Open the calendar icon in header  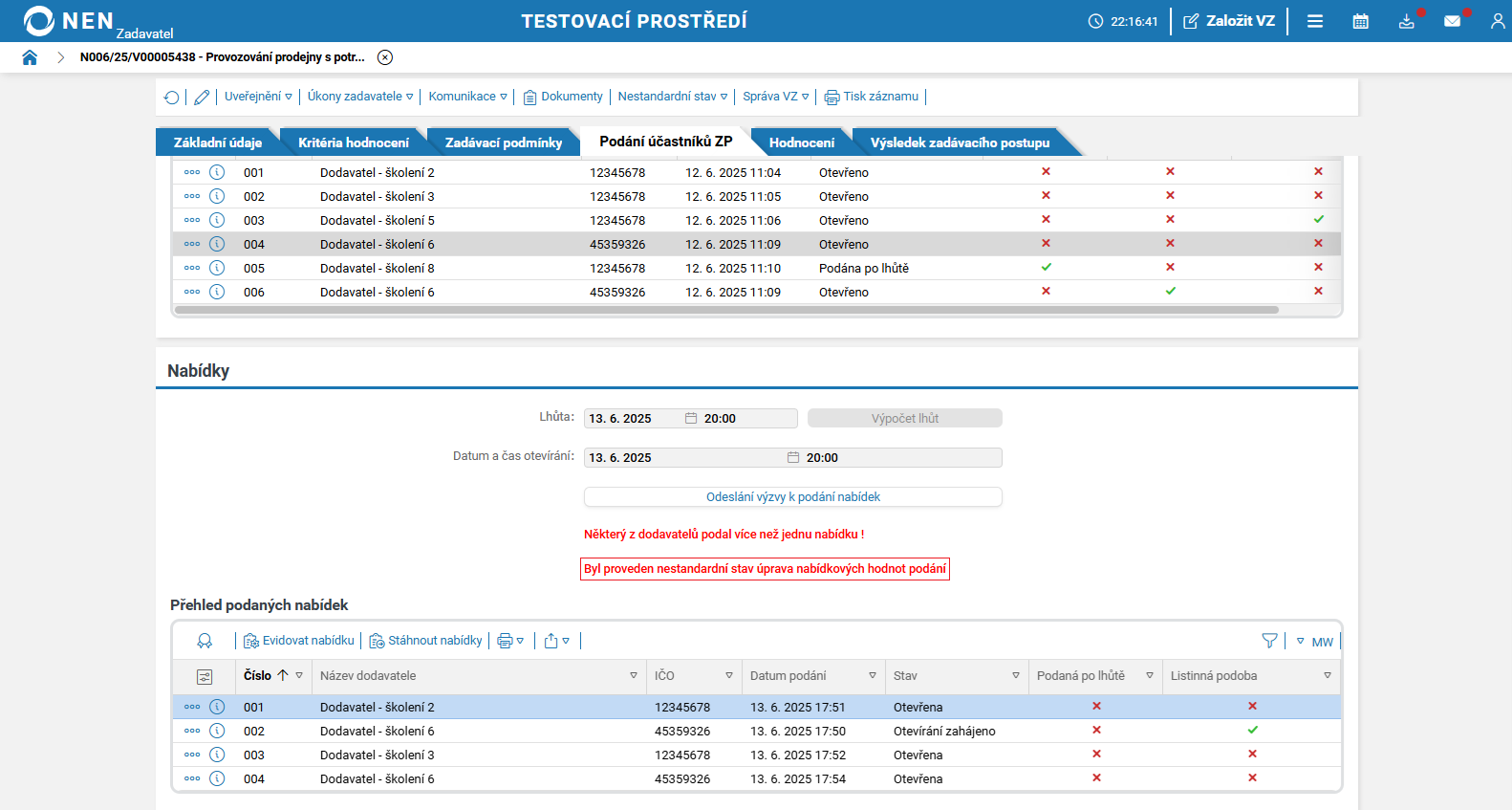tap(1360, 21)
